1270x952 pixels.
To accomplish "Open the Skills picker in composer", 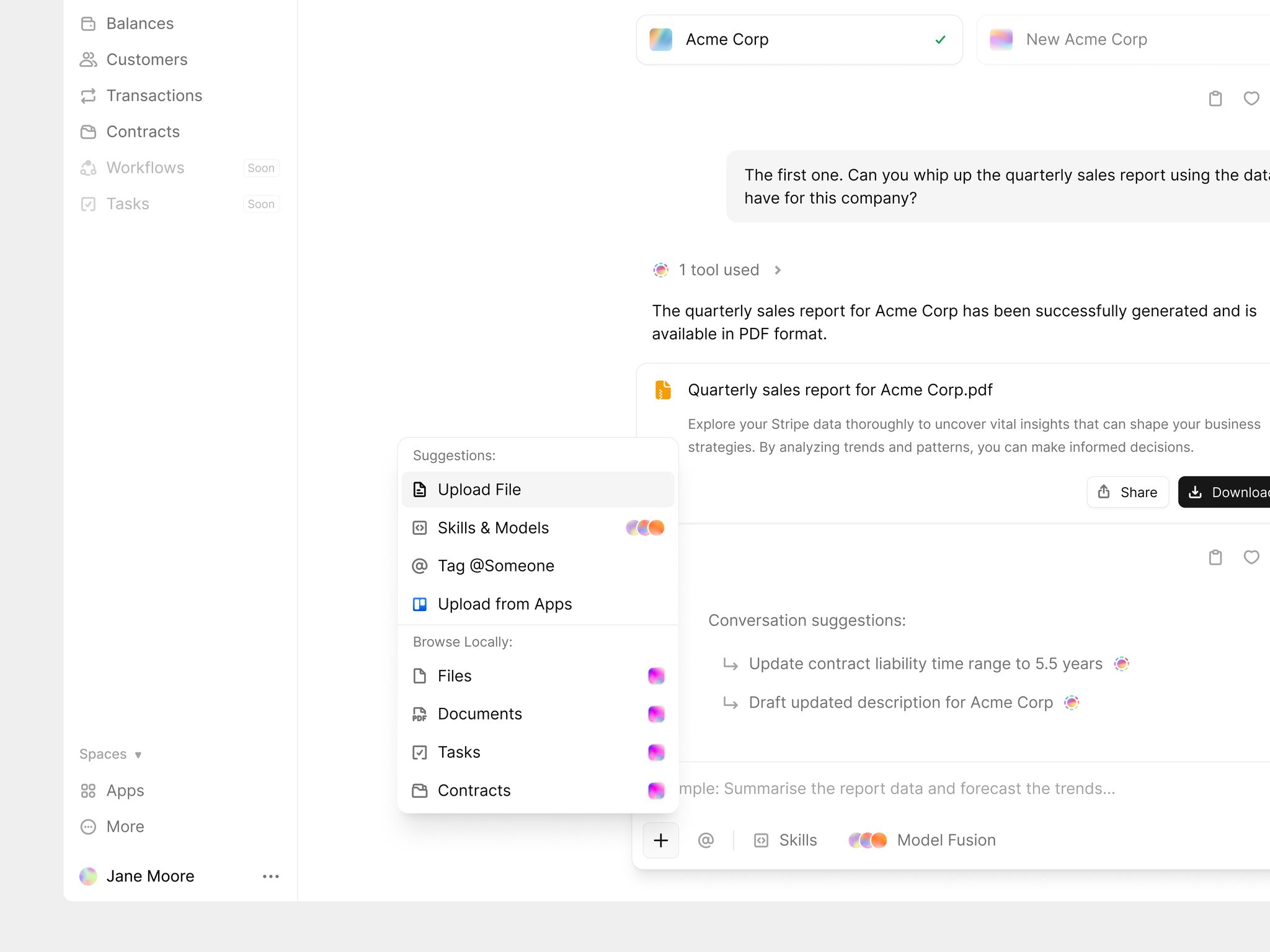I will (785, 840).
